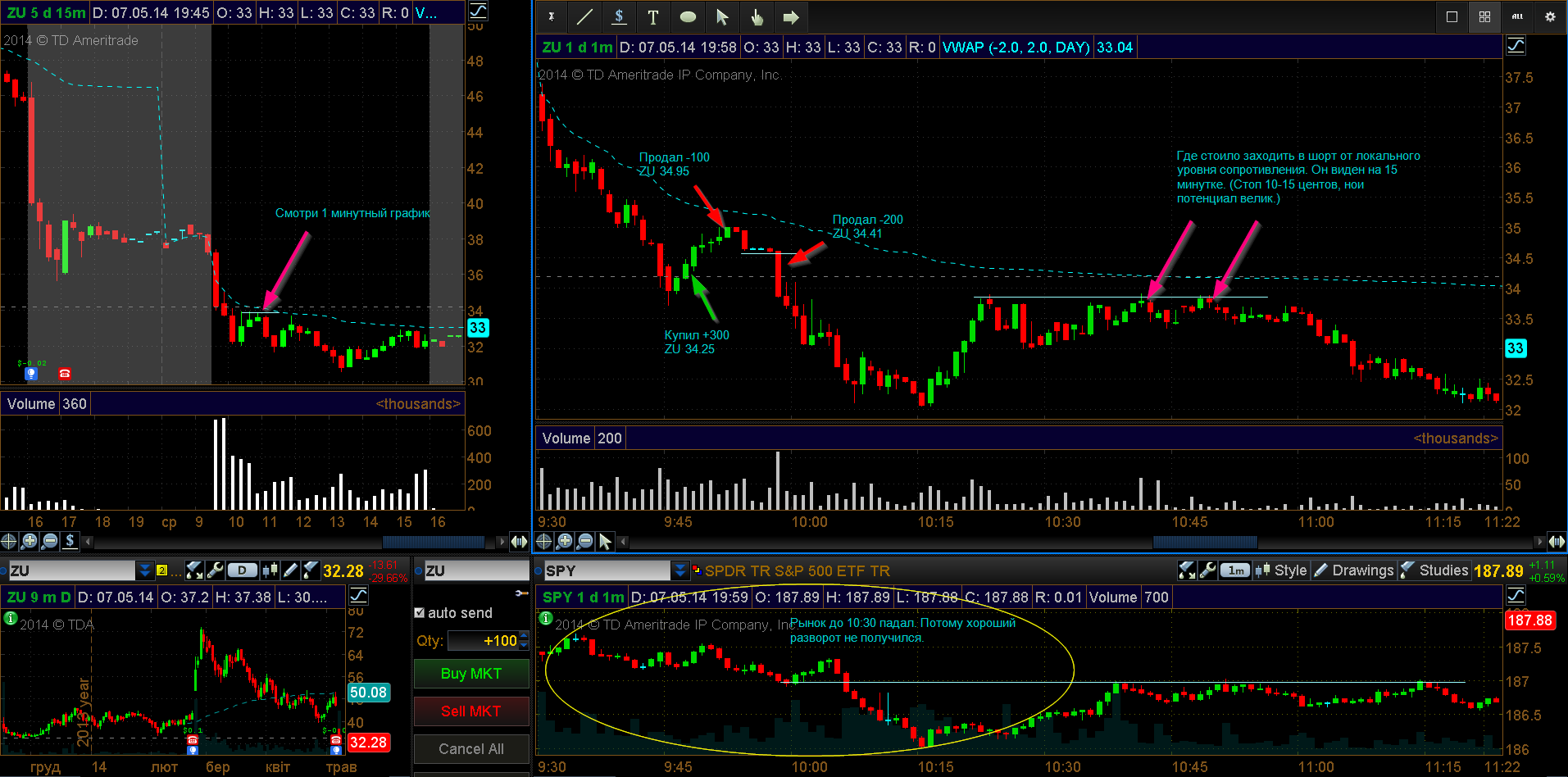Toggle studies line icon on ZU 1m chart
This screenshot has height=777, width=1568.
[x=1516, y=46]
